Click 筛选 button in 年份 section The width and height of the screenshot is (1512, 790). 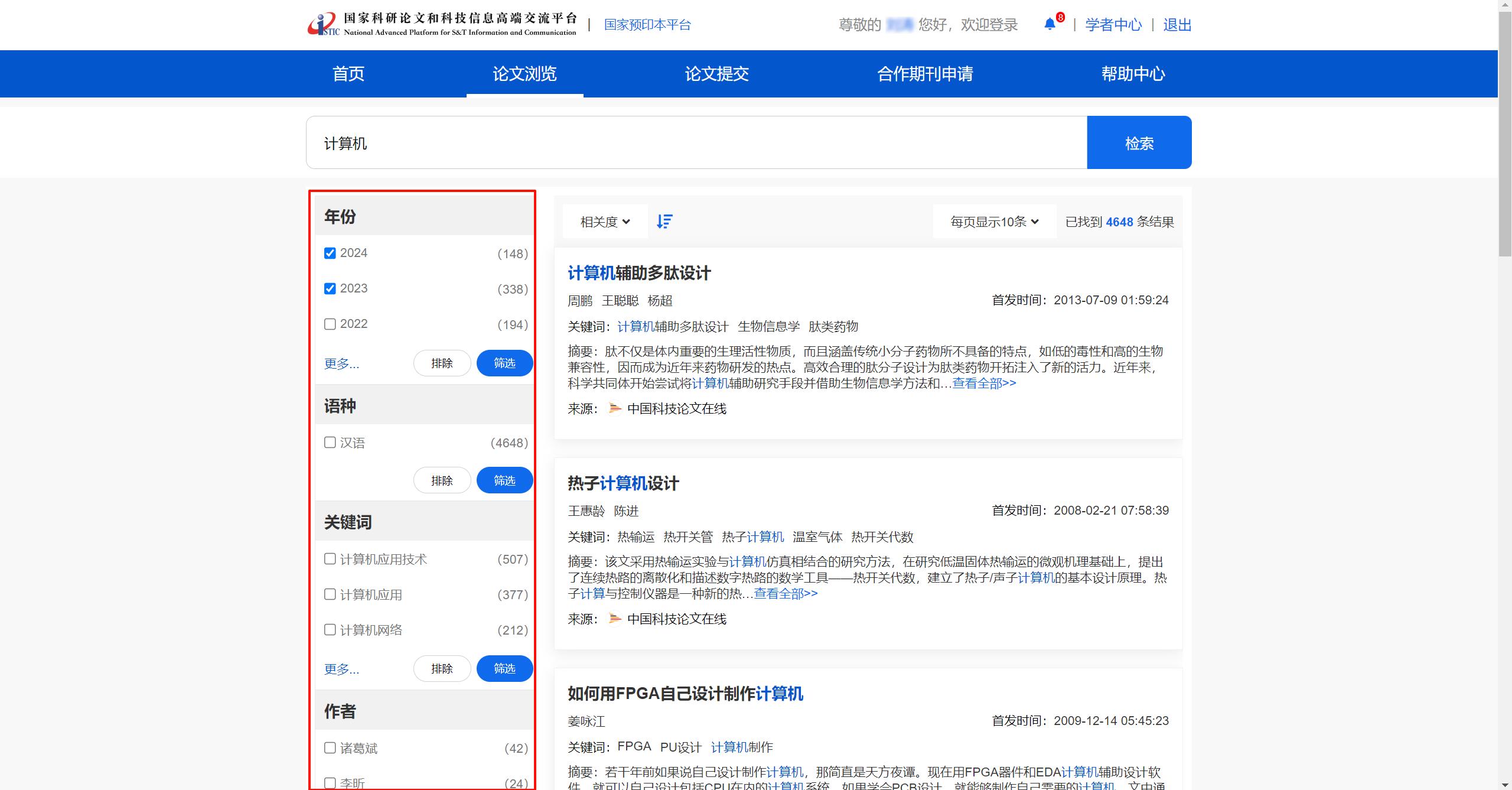click(504, 363)
